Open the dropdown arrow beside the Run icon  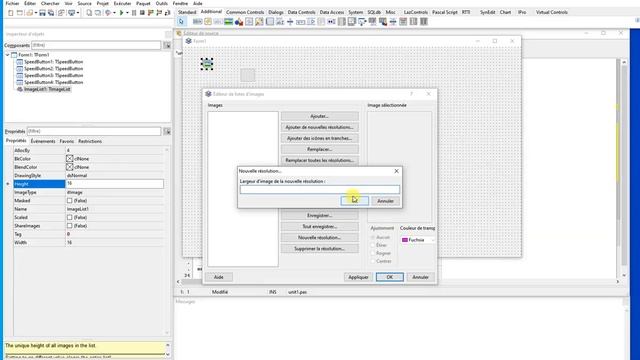coord(127,13)
